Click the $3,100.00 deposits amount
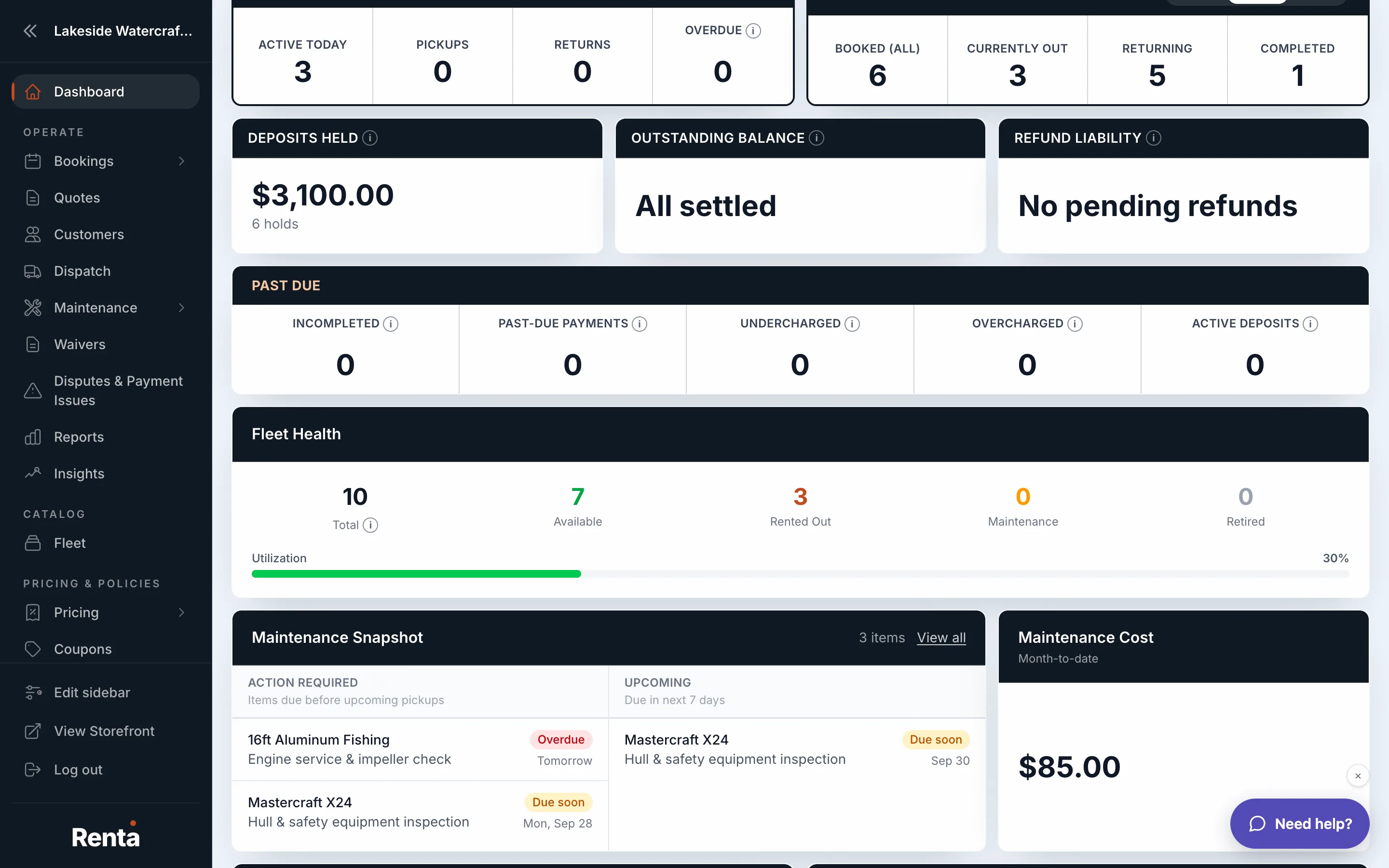The width and height of the screenshot is (1389, 868). pyautogui.click(x=323, y=195)
